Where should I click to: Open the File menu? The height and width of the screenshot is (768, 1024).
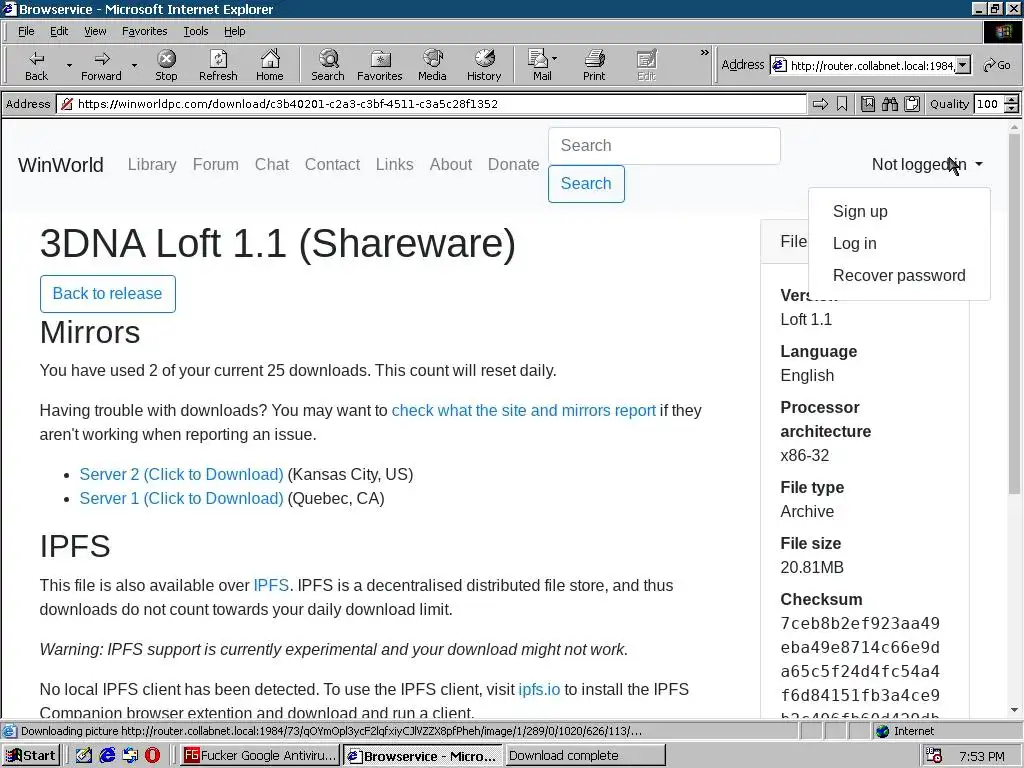[x=26, y=31]
